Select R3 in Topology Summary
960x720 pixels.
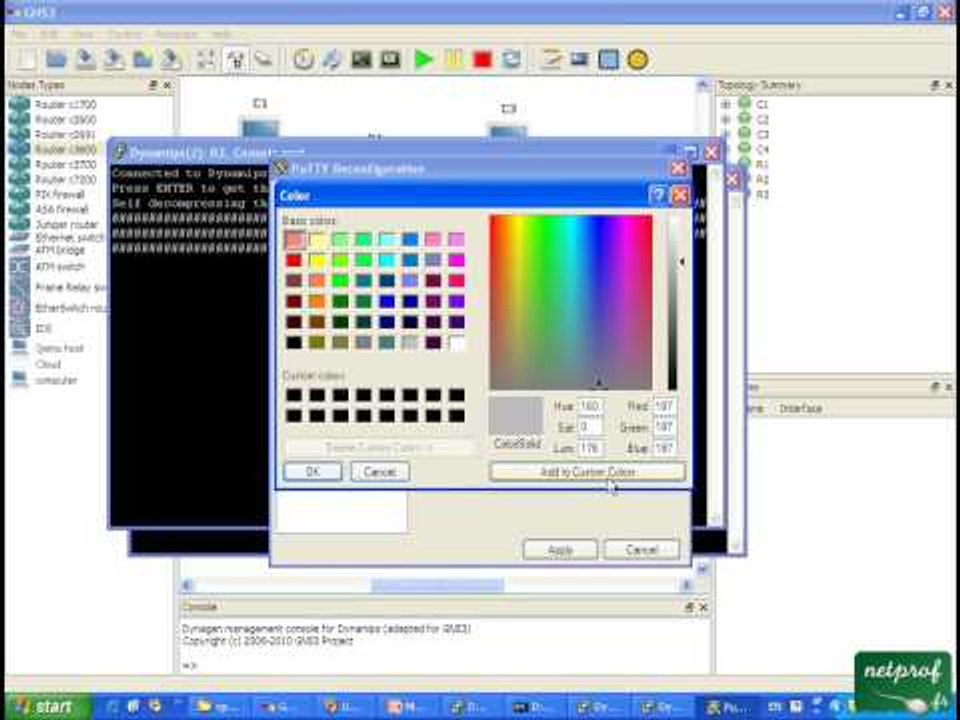click(762, 195)
